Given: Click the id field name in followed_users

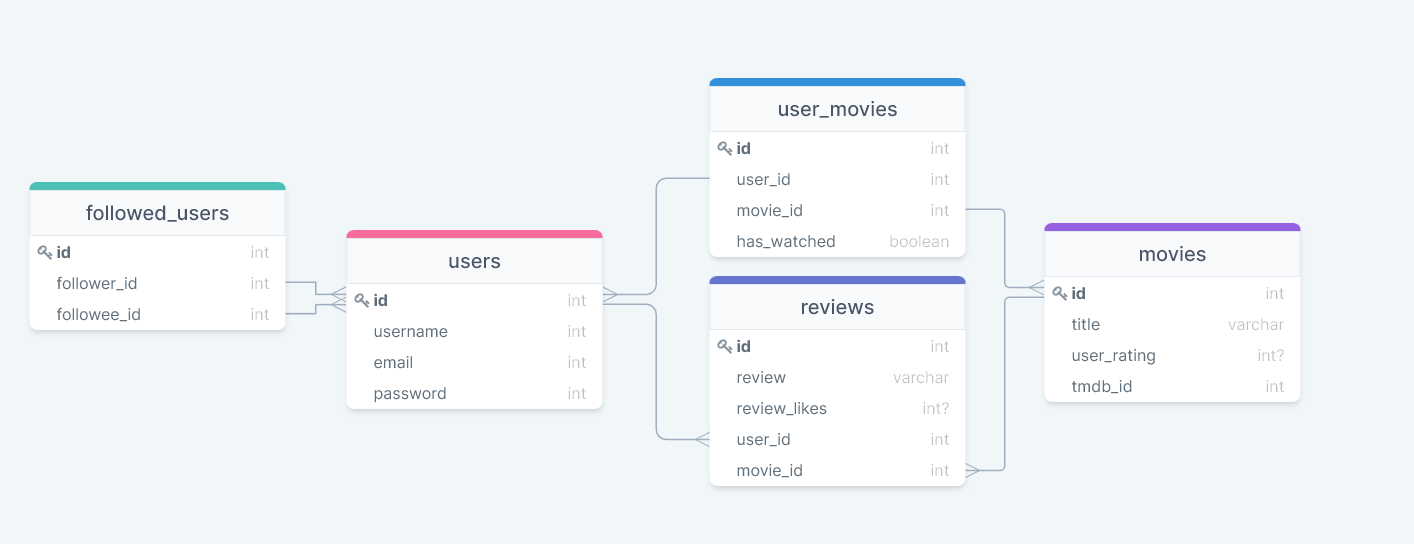Looking at the screenshot, I should [x=64, y=253].
